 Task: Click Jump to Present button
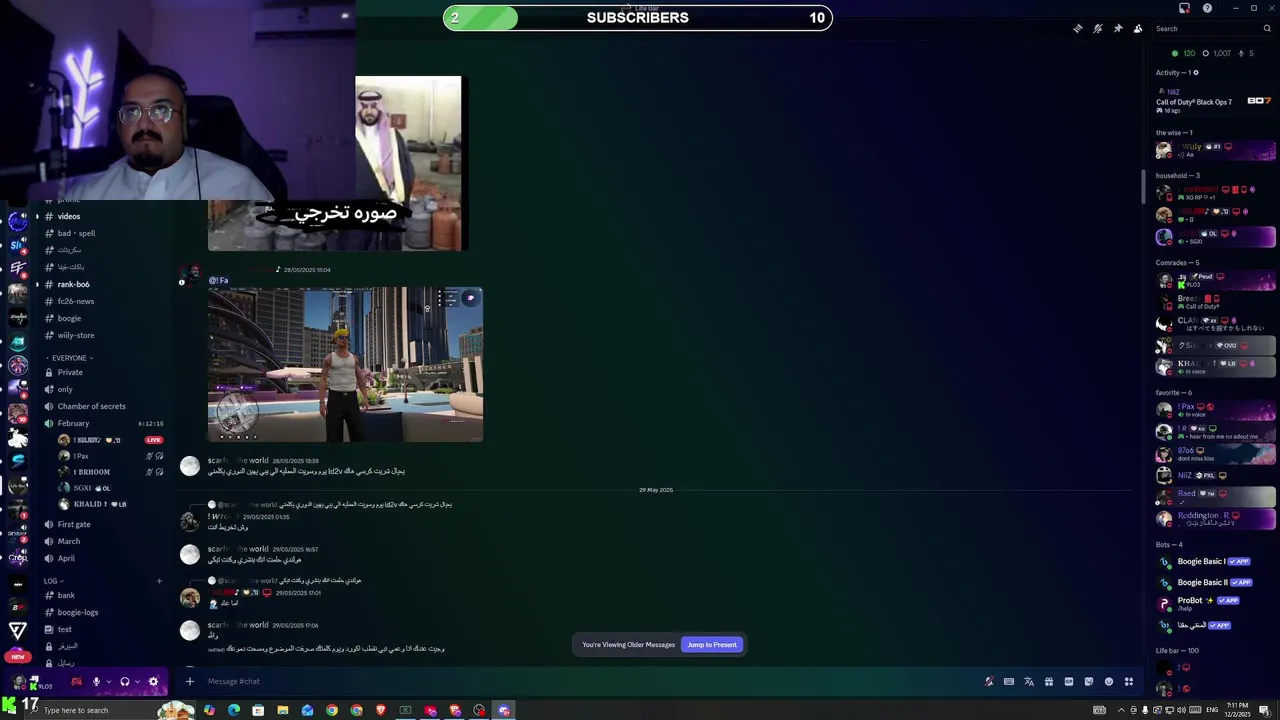(712, 645)
